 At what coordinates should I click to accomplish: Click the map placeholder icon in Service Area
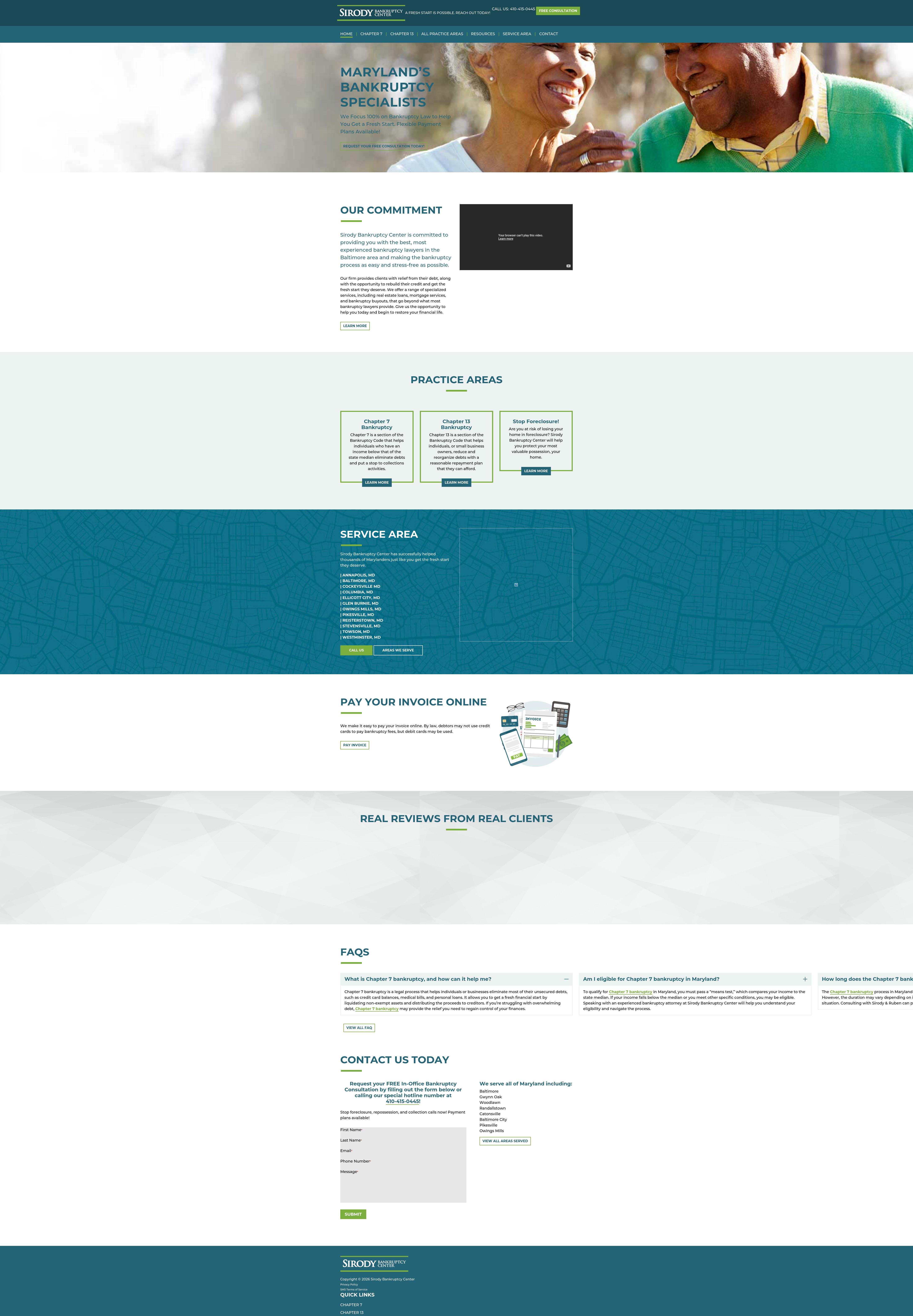pyautogui.click(x=516, y=585)
